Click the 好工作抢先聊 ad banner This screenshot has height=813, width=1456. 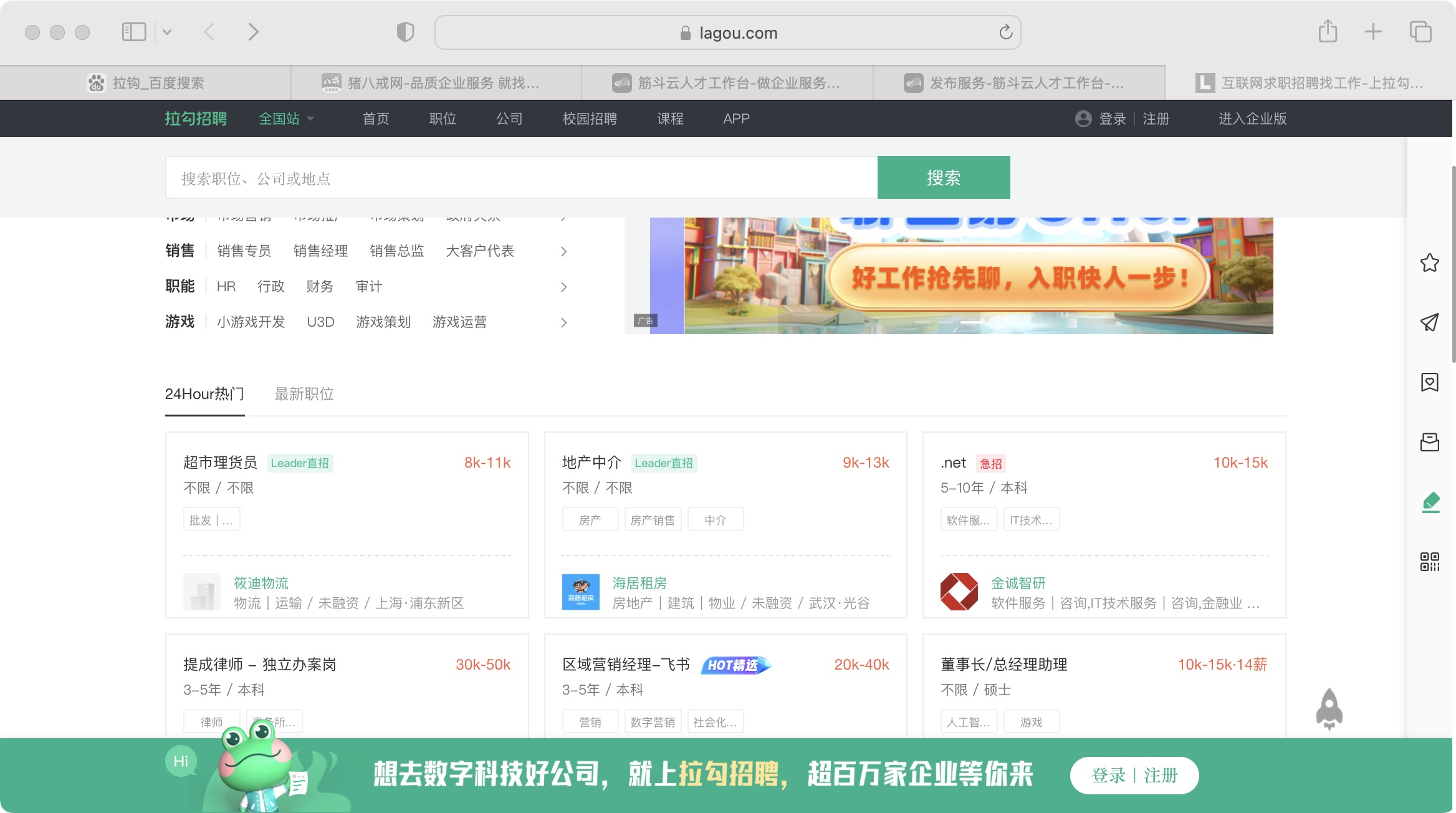pyautogui.click(x=961, y=276)
